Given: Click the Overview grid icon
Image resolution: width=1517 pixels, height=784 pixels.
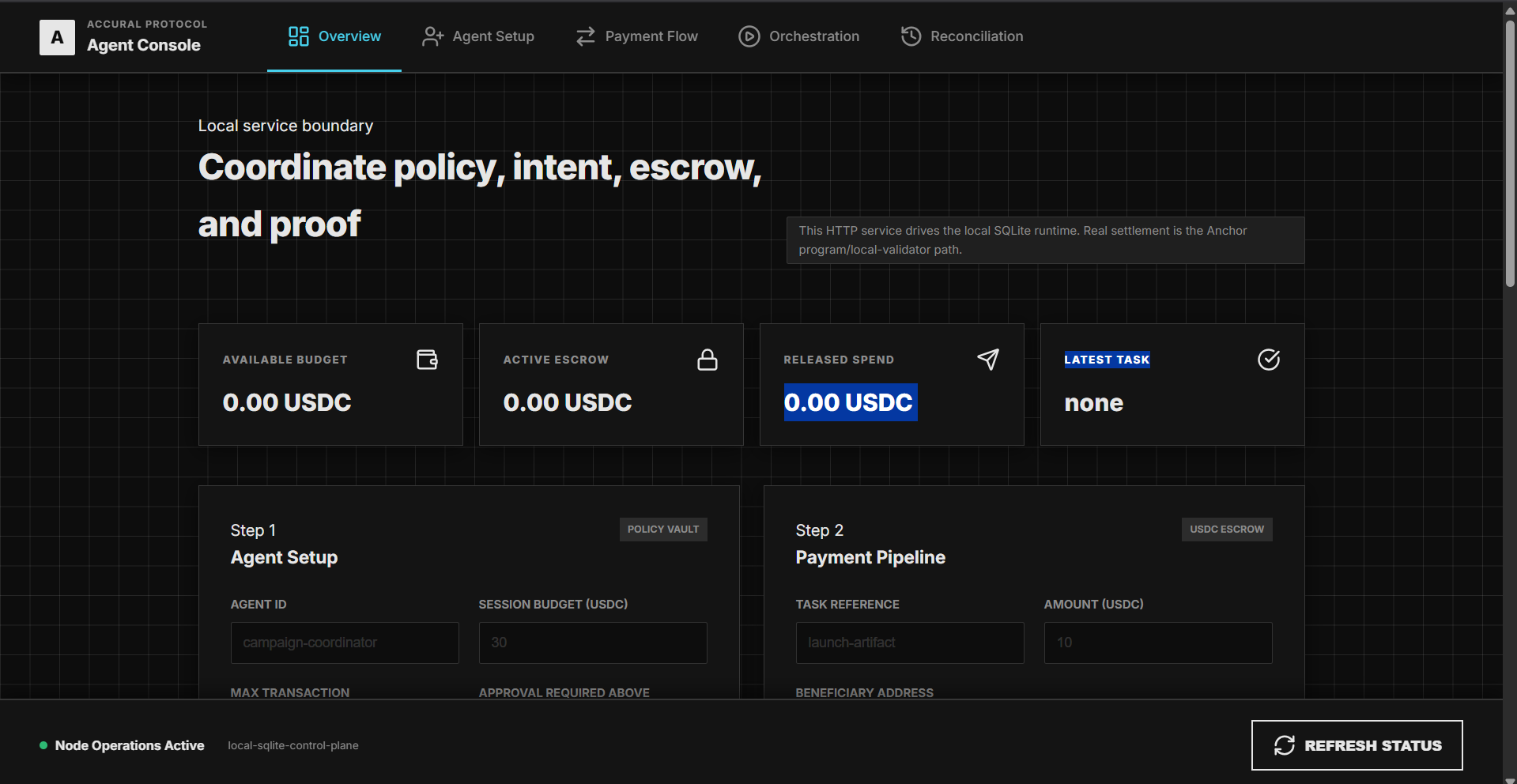Looking at the screenshot, I should [299, 36].
